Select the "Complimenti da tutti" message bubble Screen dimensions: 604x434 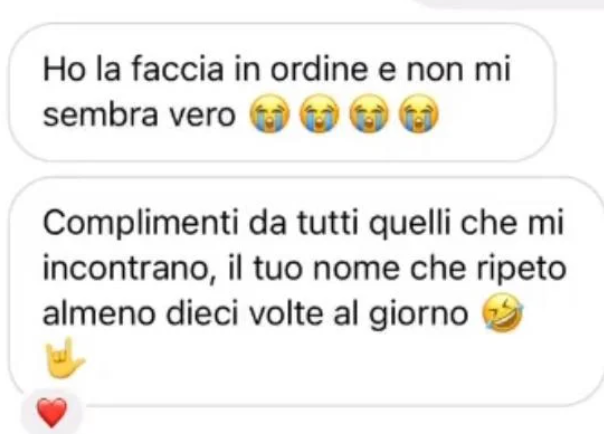tap(306, 292)
